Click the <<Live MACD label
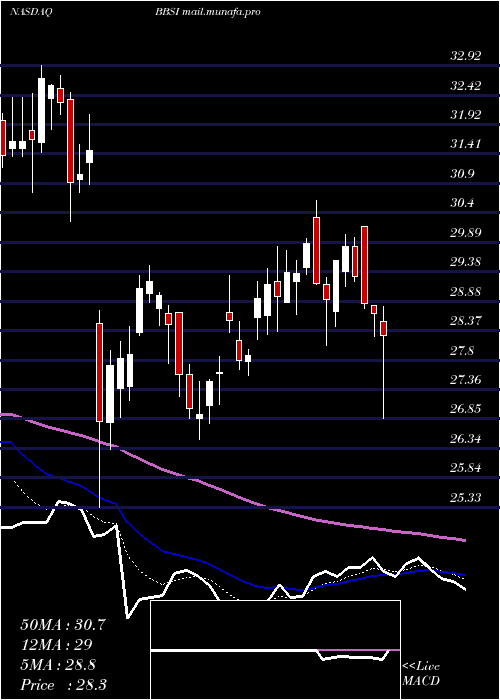 421,673
